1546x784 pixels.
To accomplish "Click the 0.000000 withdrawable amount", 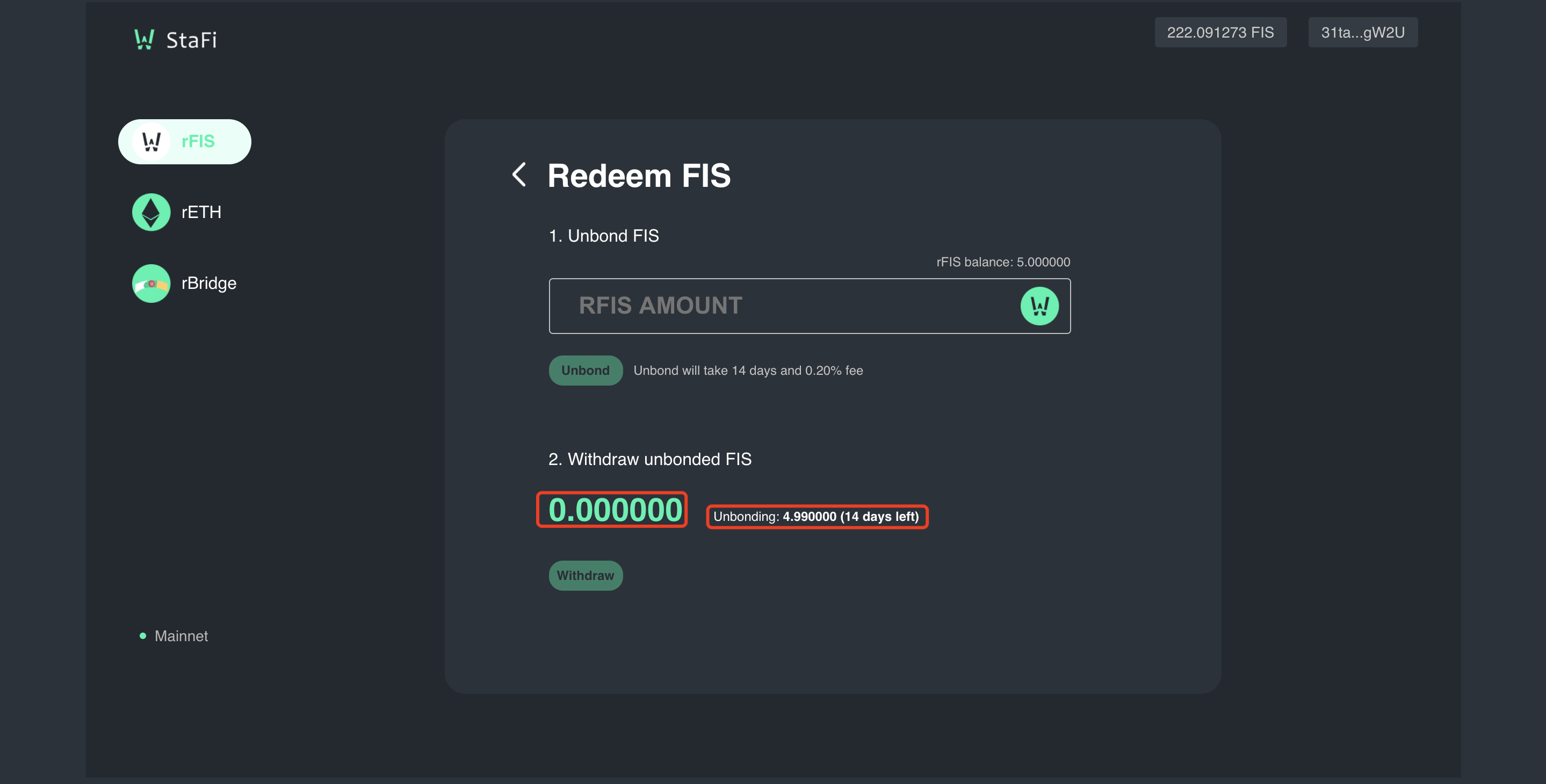I will tap(615, 510).
